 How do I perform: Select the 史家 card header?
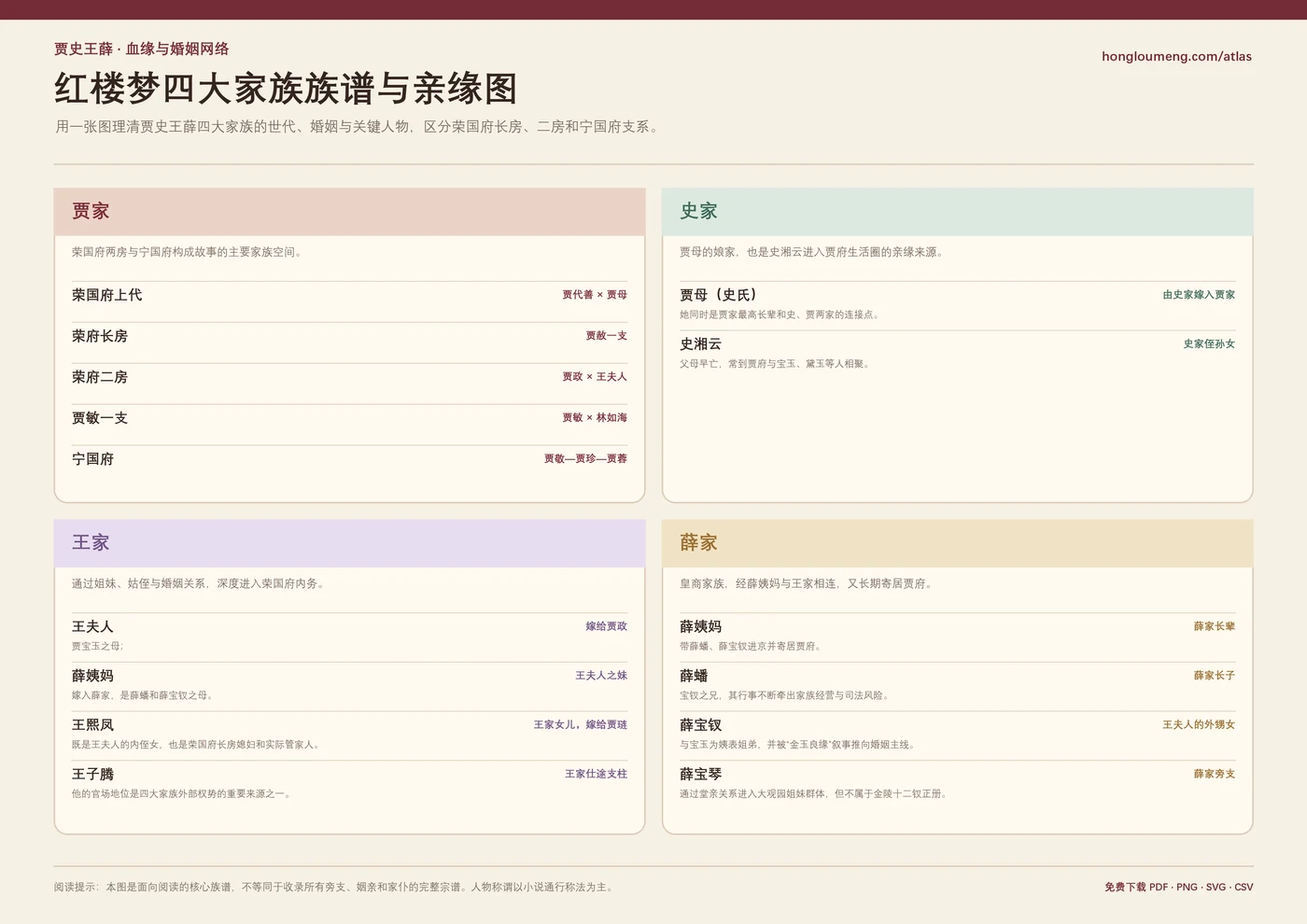tap(957, 212)
